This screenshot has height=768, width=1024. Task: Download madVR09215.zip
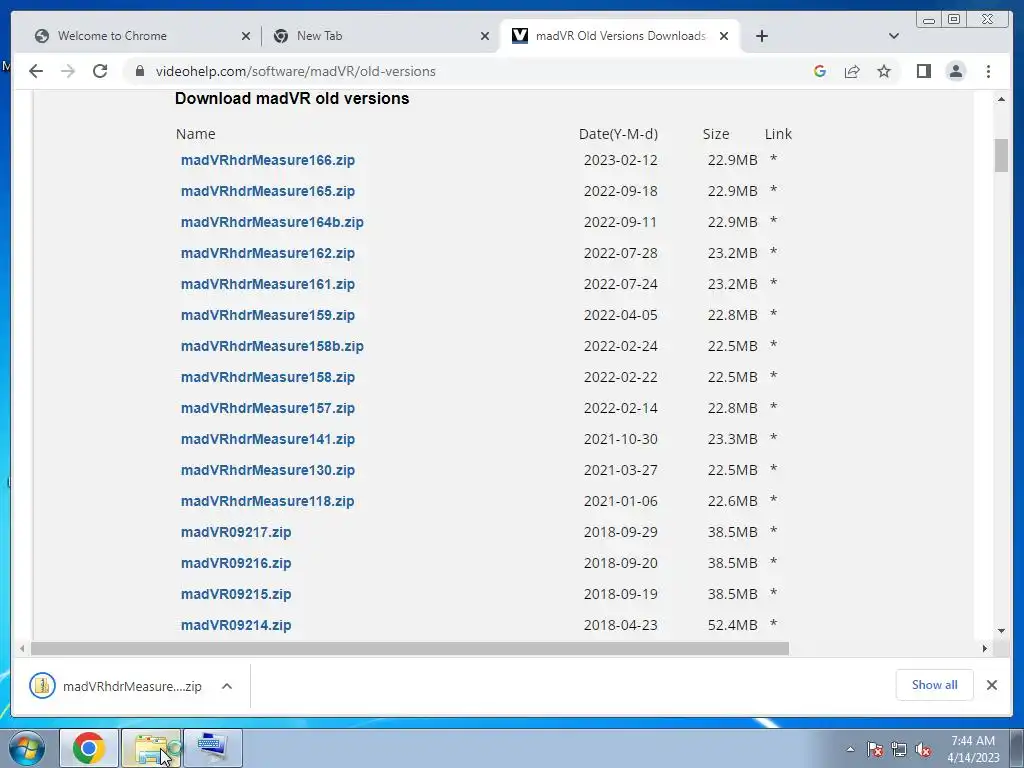point(236,594)
